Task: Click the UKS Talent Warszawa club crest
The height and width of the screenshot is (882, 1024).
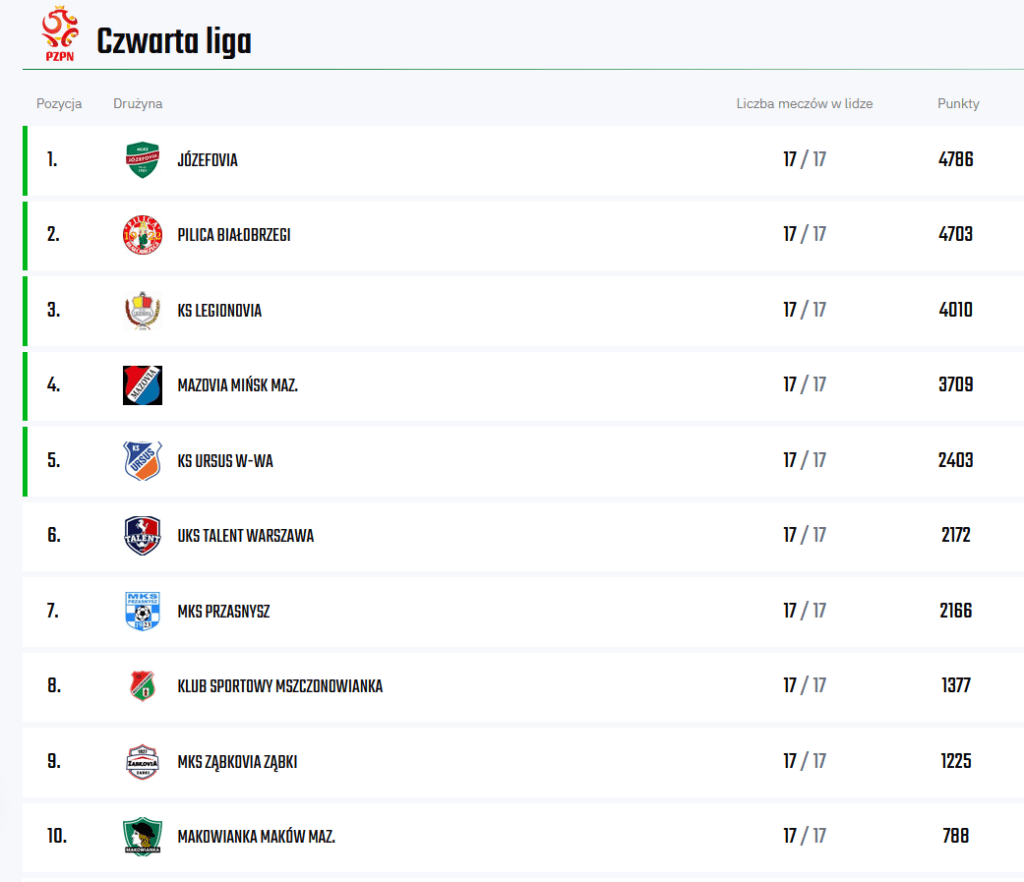Action: [x=142, y=536]
